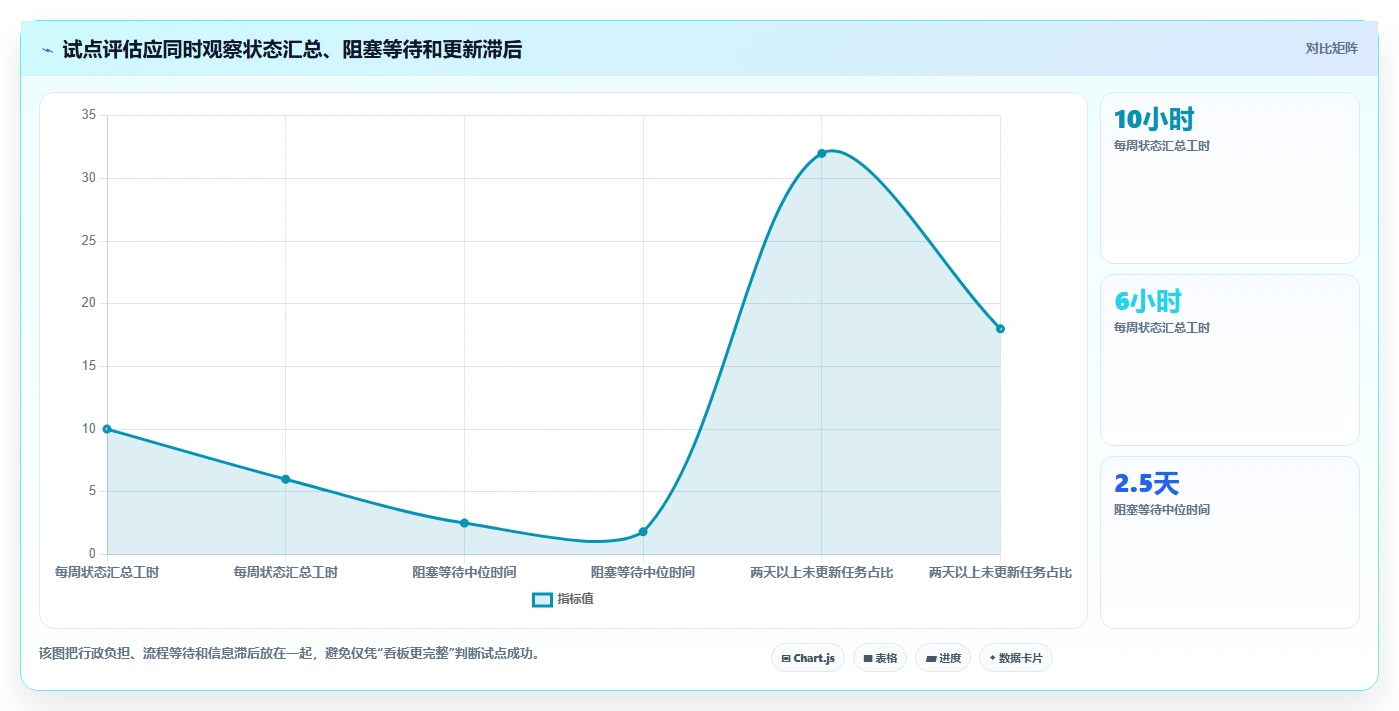
Task: Click the 10小时 card value
Action: (x=1154, y=119)
